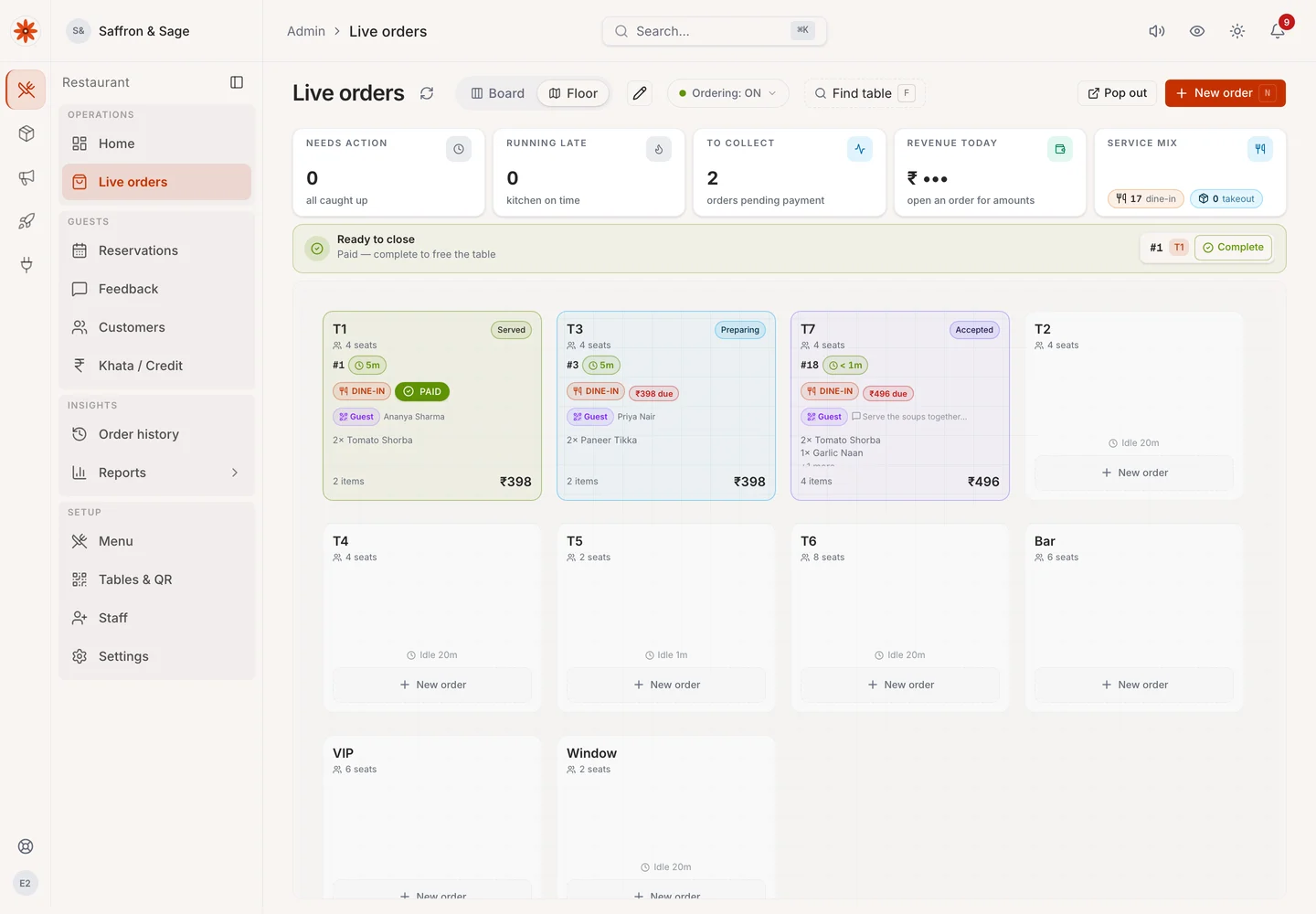Click the flame icon on Running Late card
The height and width of the screenshot is (914, 1316).
(x=659, y=149)
